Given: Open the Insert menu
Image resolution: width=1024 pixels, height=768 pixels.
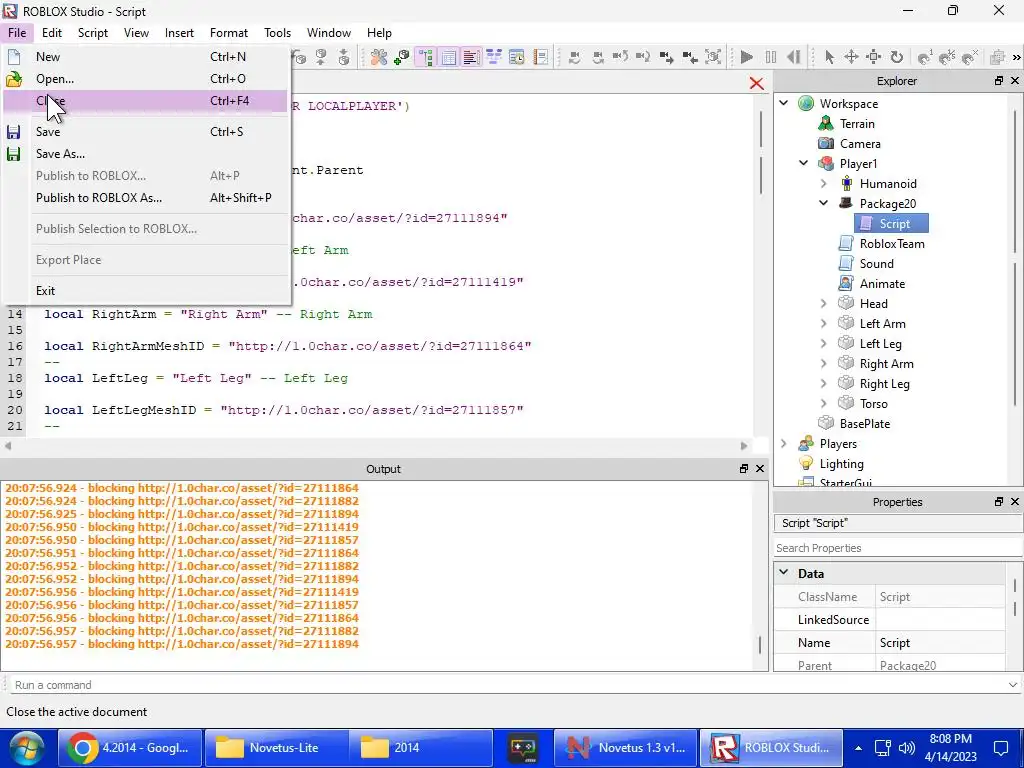Looking at the screenshot, I should coord(179,33).
